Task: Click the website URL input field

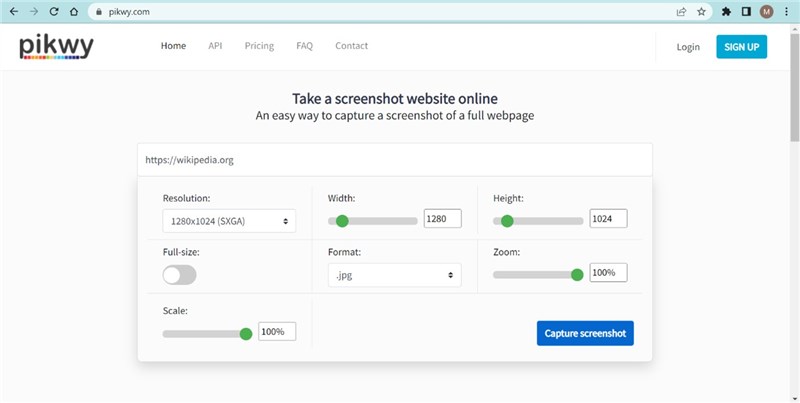Action: [x=394, y=160]
